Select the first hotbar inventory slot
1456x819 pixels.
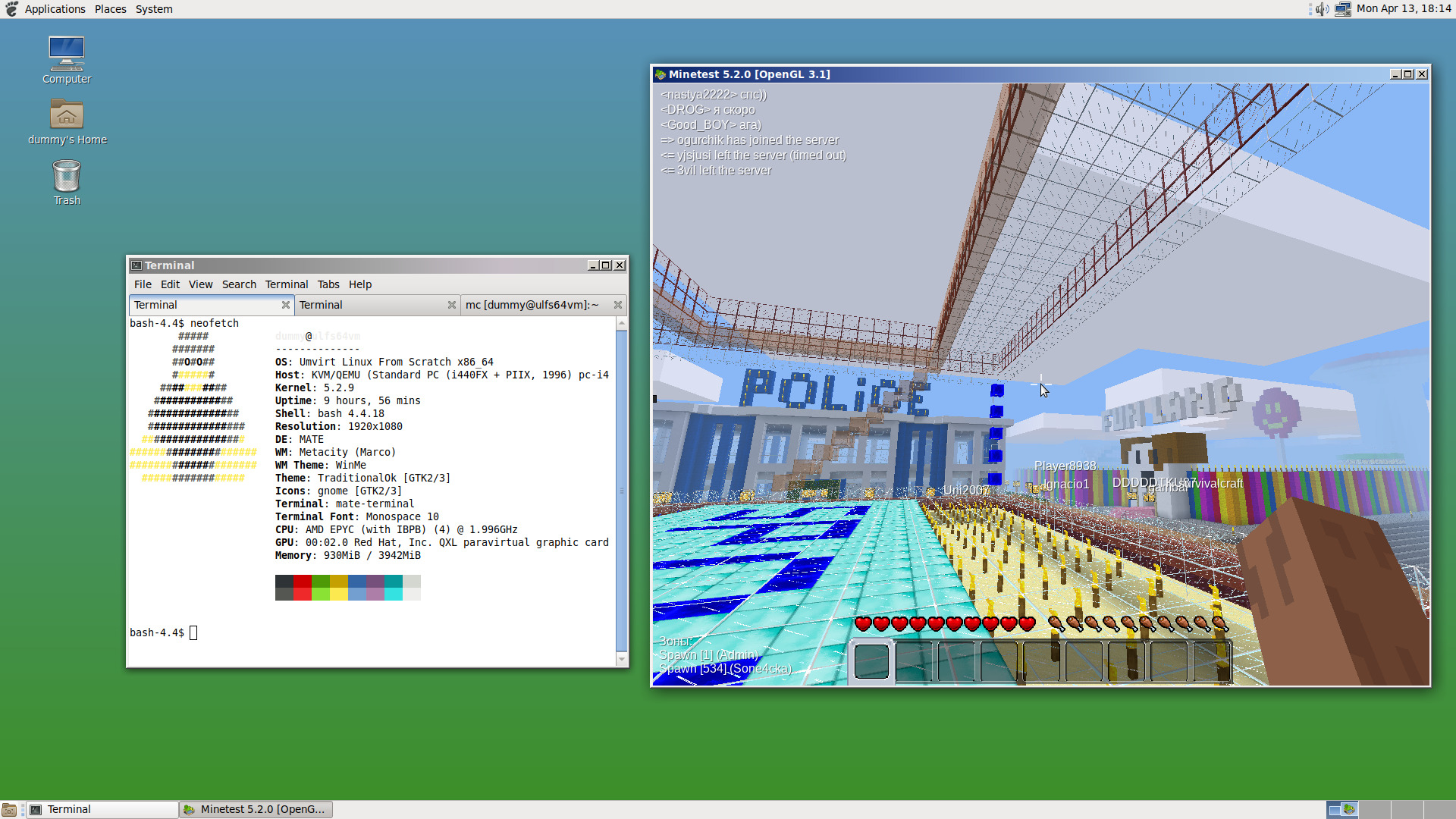pyautogui.click(x=871, y=661)
